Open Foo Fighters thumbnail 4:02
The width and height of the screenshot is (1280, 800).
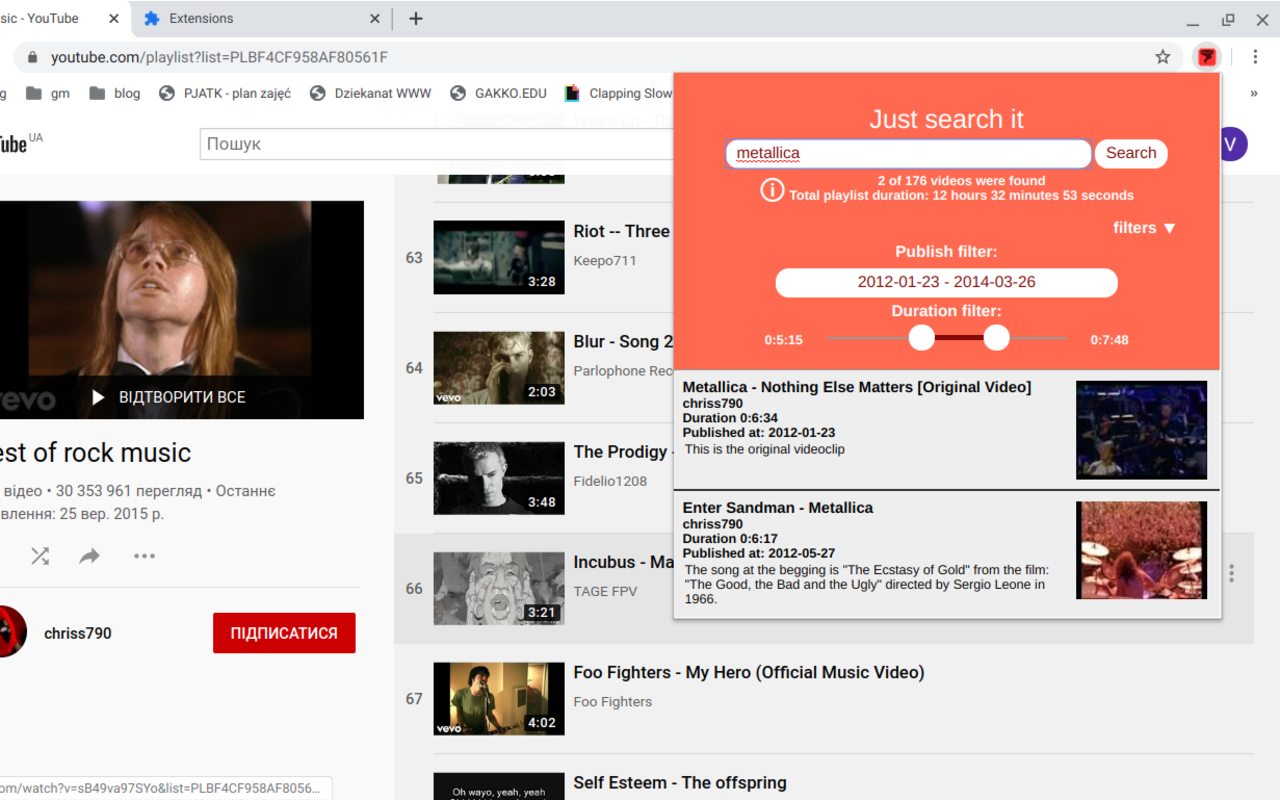pos(499,699)
